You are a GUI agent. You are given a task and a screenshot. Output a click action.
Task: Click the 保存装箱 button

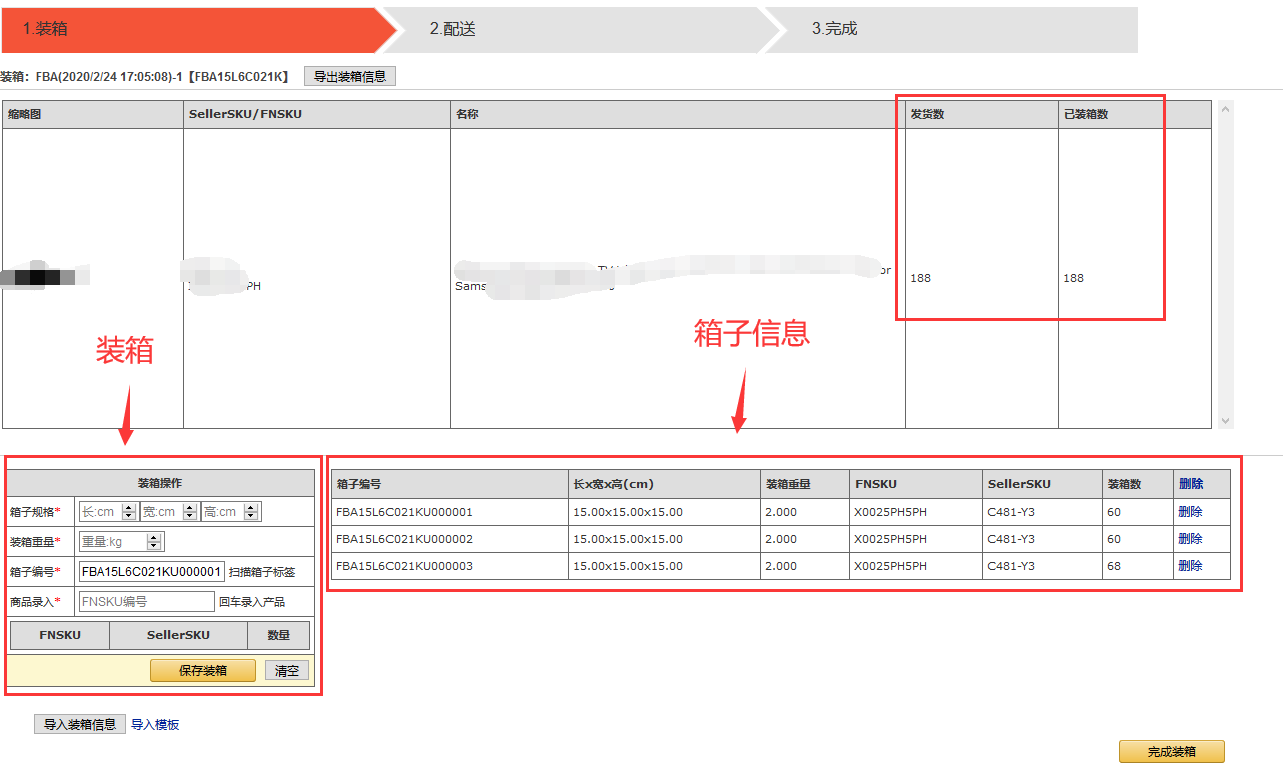tap(203, 670)
